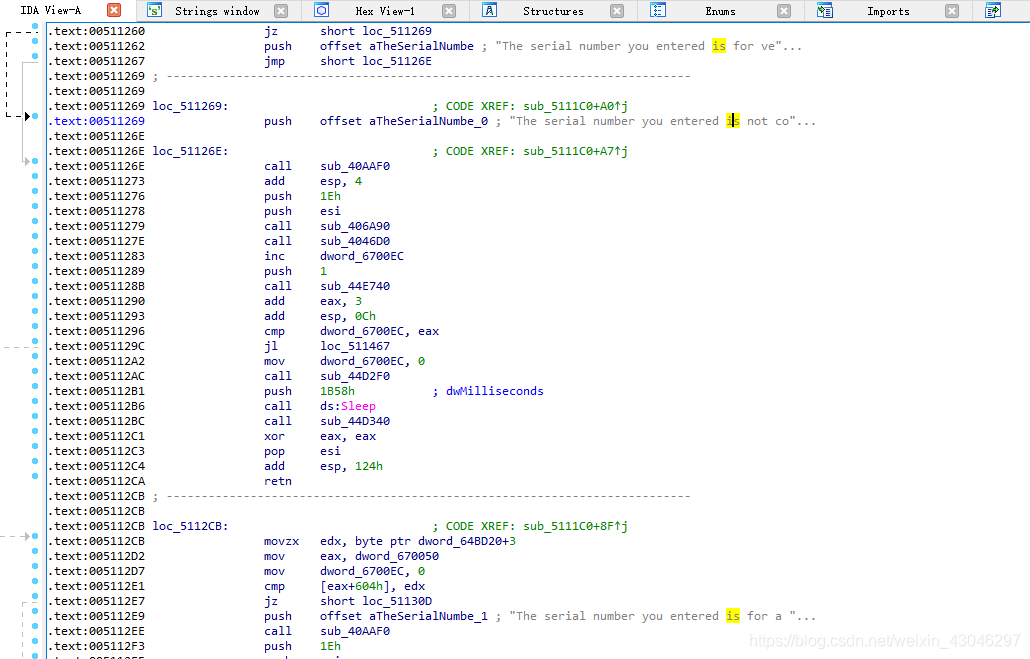Select aTheSerialNumbe_0 operand at 00511269
Screen dimensions: 1030x659
[x=428, y=121]
